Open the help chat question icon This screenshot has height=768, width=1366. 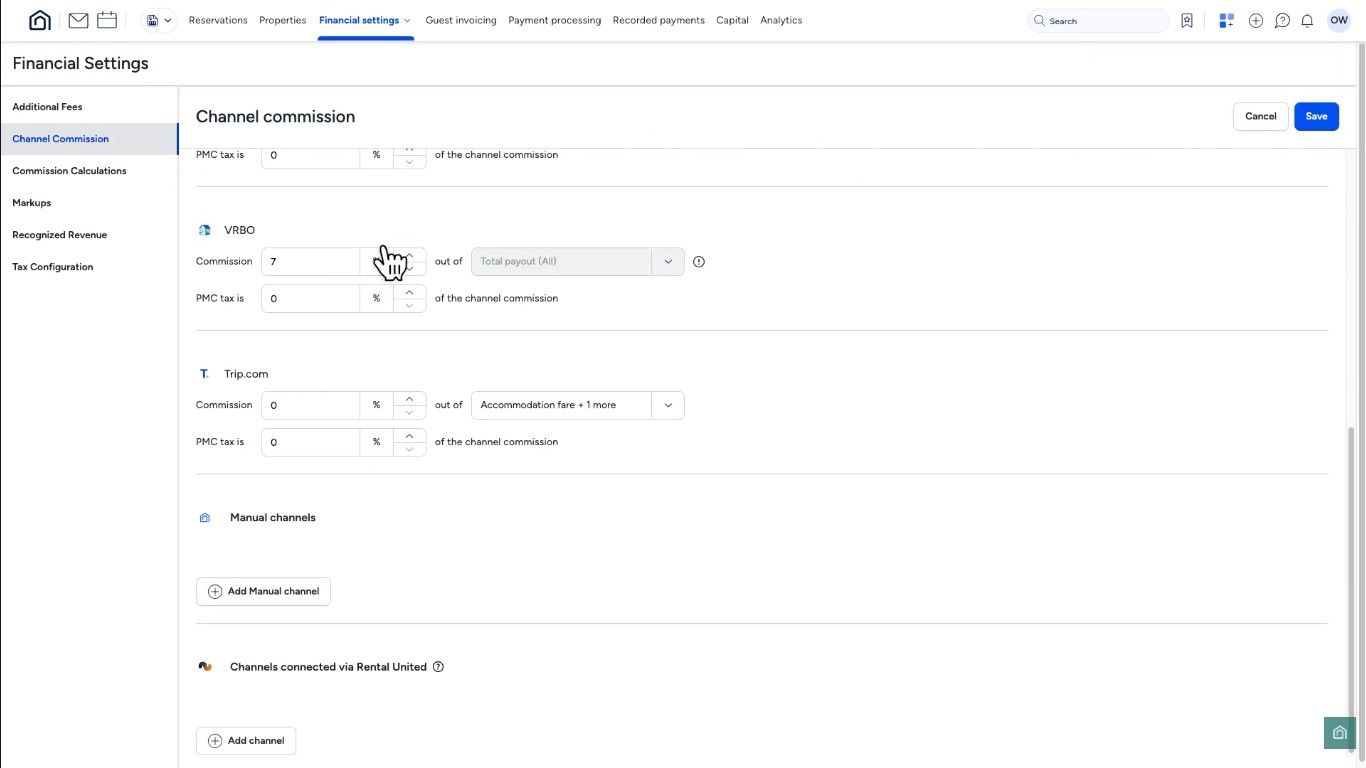pyautogui.click(x=1282, y=20)
